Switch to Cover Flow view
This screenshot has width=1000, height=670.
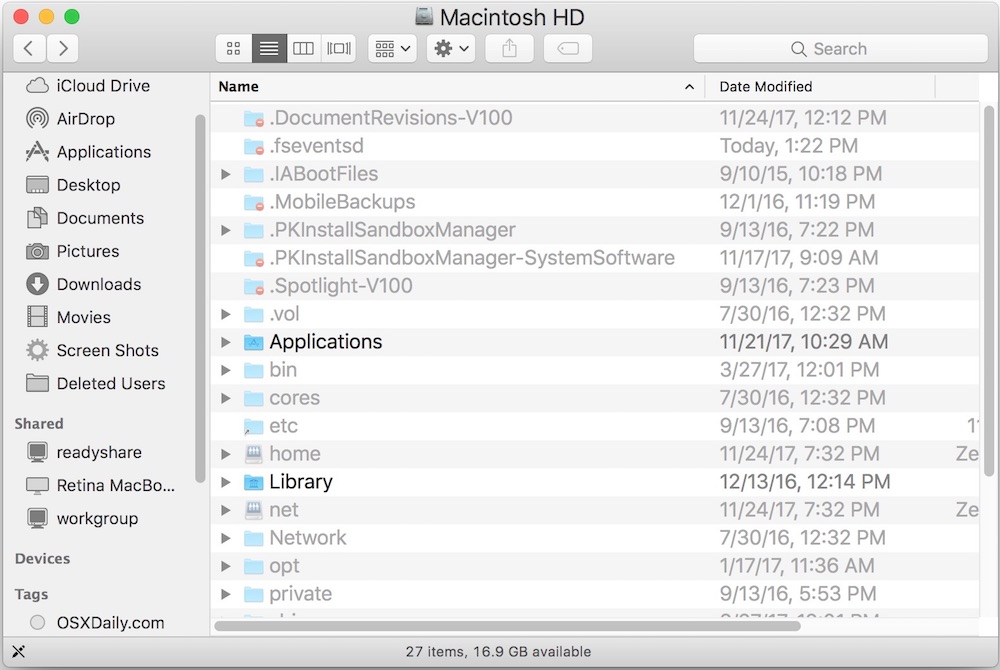338,48
